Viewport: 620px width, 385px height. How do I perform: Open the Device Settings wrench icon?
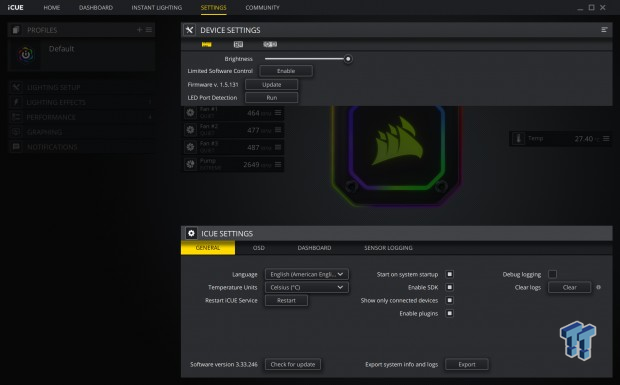pyautogui.click(x=189, y=30)
